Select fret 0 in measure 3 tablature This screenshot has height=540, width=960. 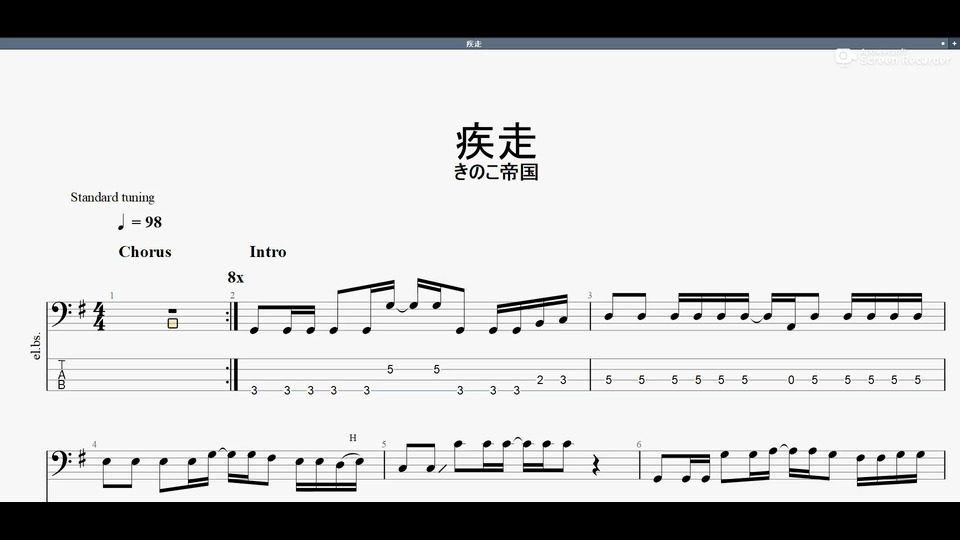[791, 380]
